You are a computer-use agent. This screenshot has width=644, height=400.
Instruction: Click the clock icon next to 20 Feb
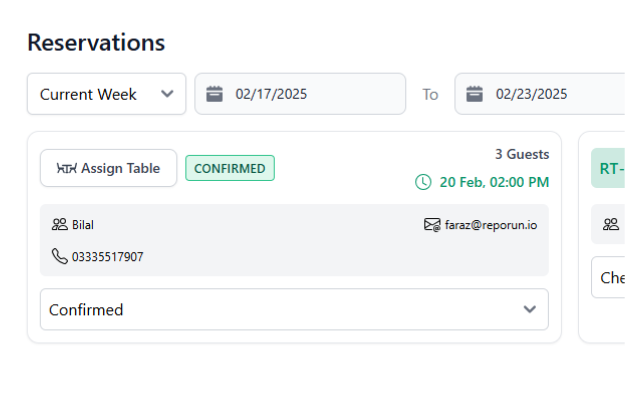423,182
